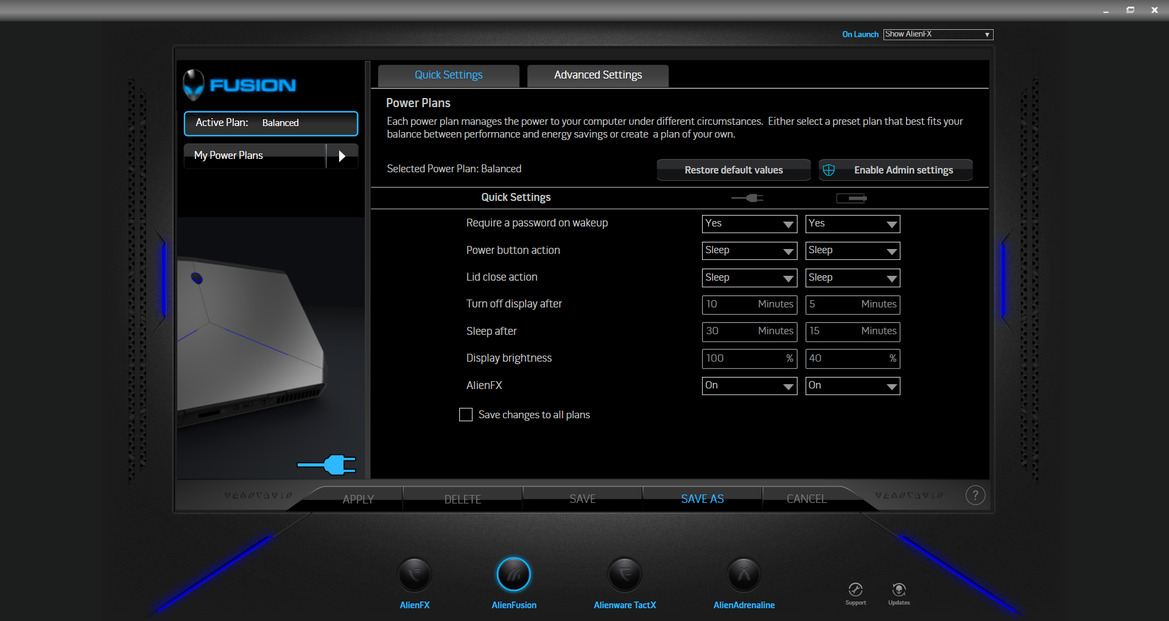
Task: Click the 'Lid close action' label
Action: point(502,277)
